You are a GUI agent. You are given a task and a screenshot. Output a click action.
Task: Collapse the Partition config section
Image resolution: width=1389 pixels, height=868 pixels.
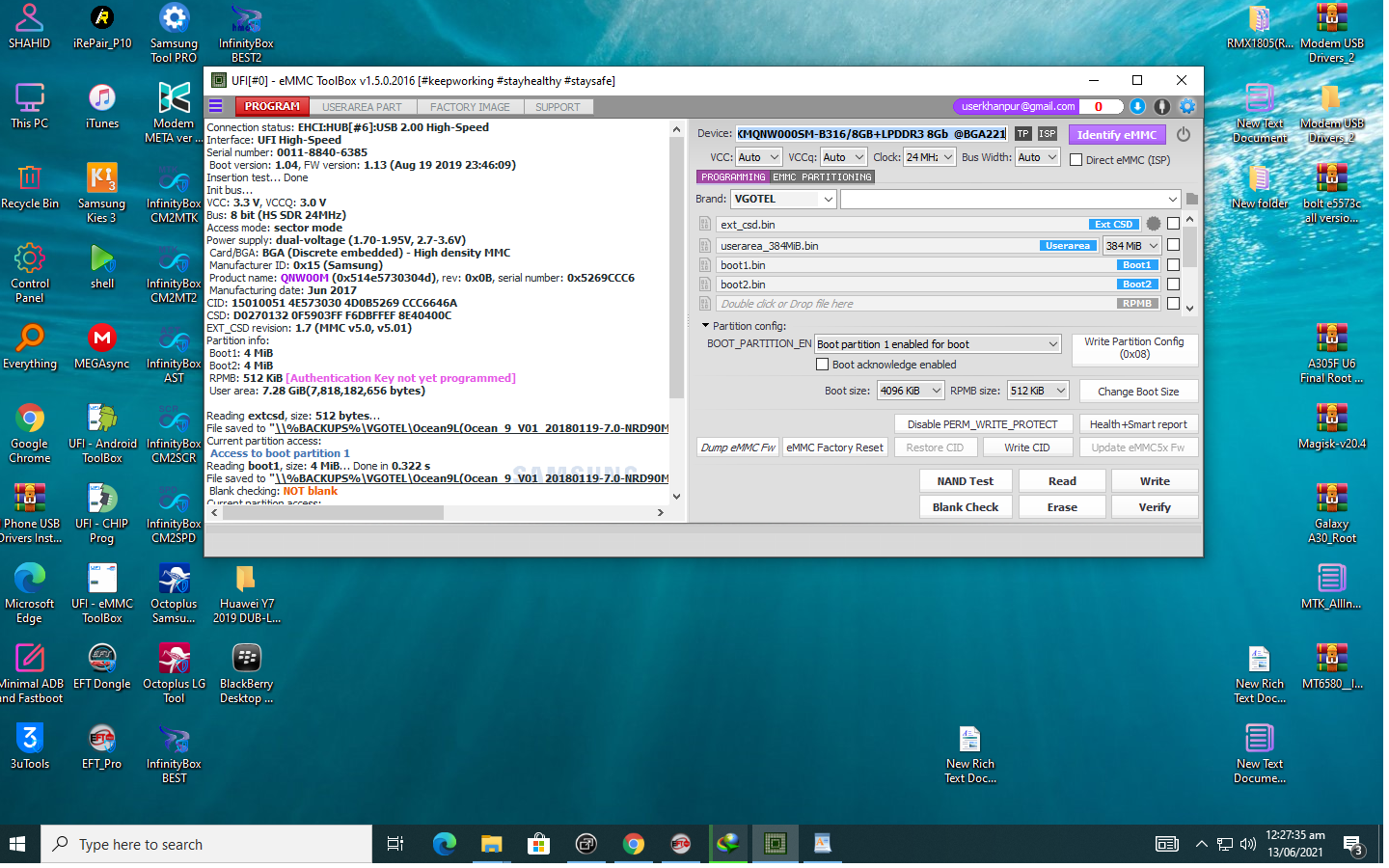[x=705, y=326]
